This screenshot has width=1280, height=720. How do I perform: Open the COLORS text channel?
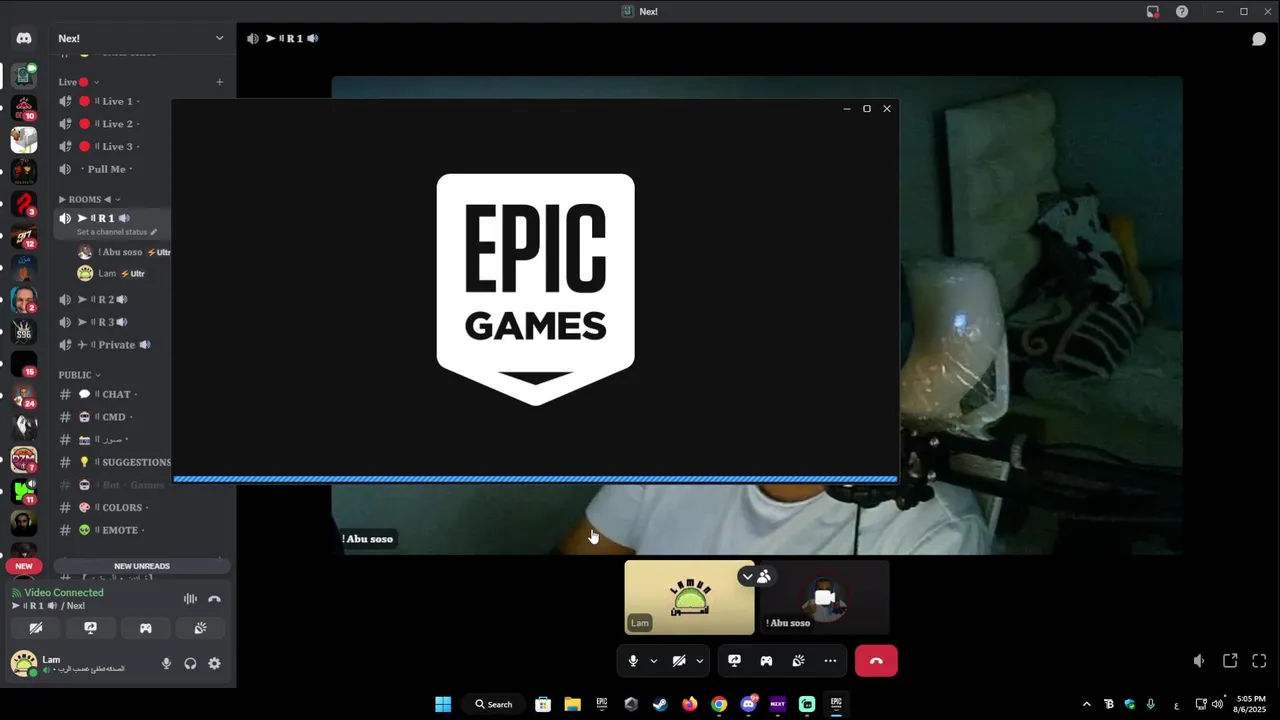coord(122,507)
